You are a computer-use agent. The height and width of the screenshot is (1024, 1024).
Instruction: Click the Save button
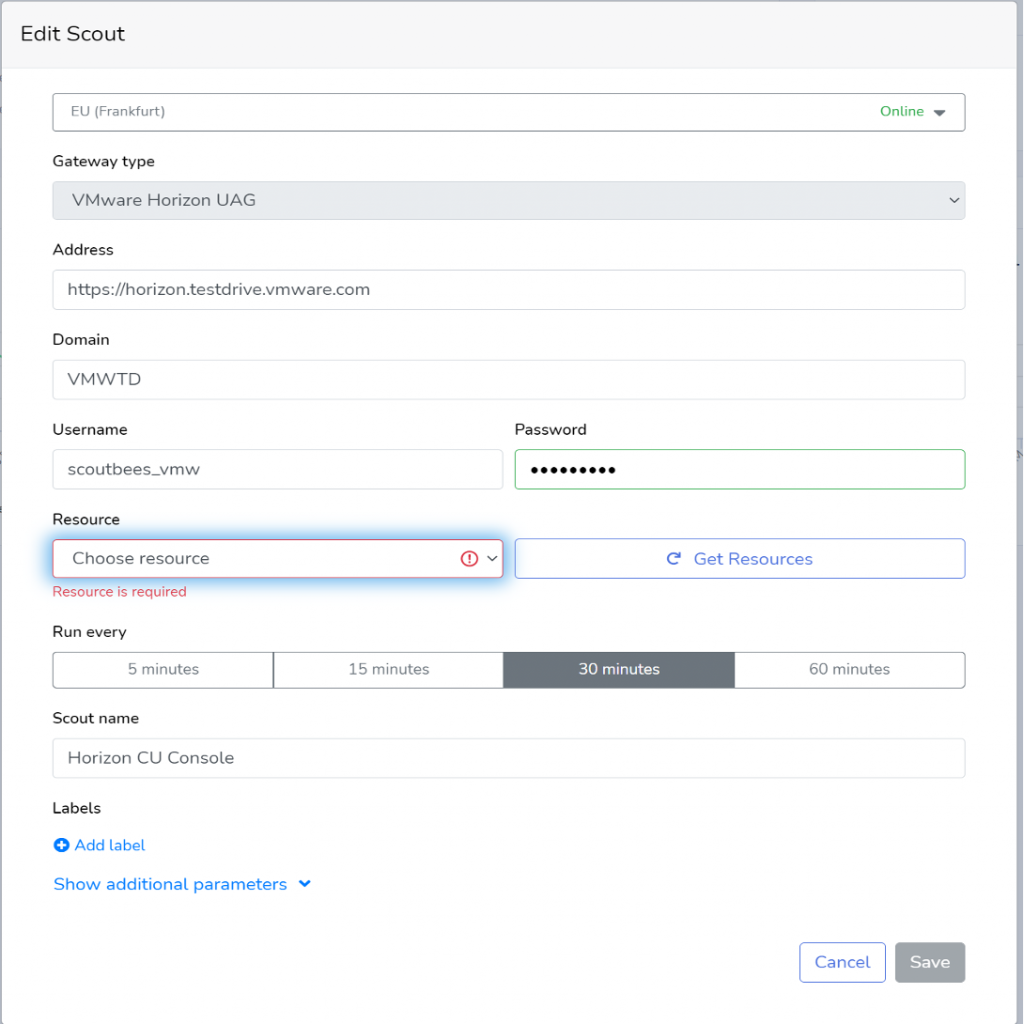(929, 962)
